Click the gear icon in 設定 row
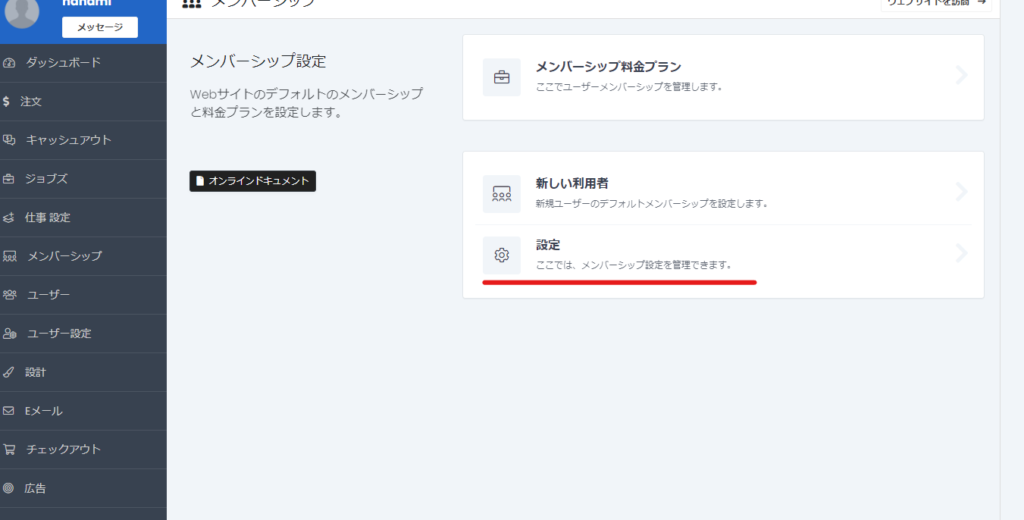Screen dimensions: 1024x520 pyautogui.click(x=502, y=255)
